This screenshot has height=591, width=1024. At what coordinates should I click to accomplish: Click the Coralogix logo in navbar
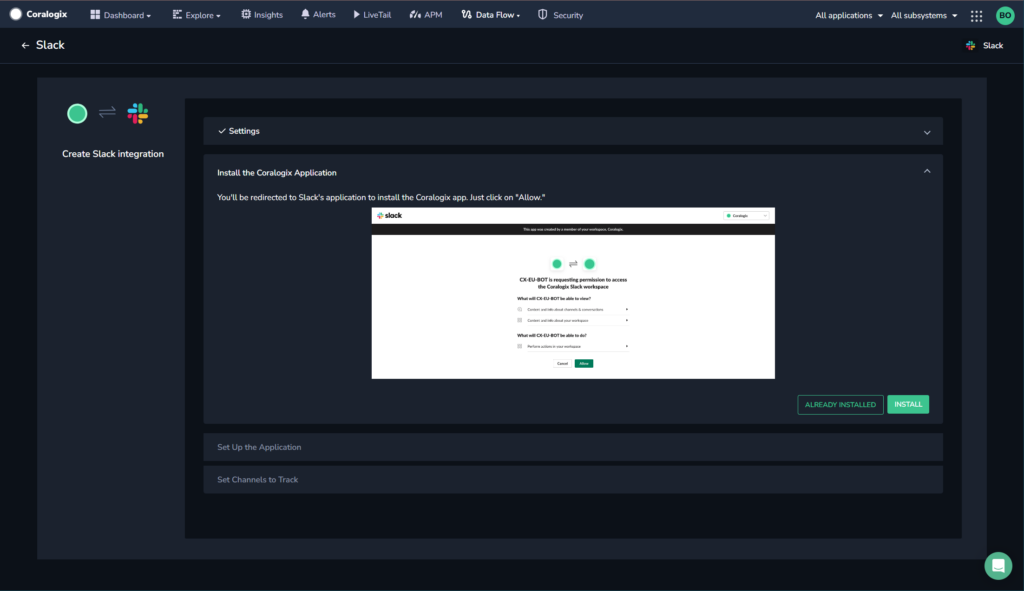click(x=39, y=14)
